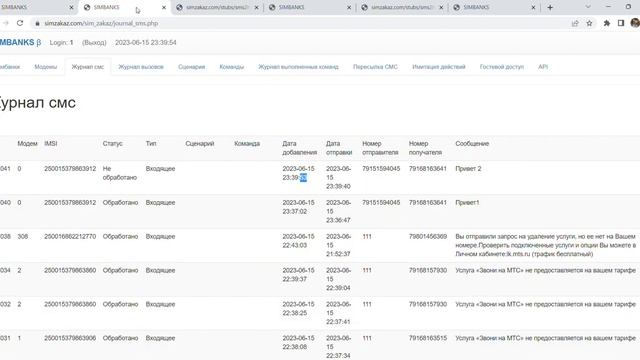Open the API navigation tab
640x360 pixels.
pos(543,67)
